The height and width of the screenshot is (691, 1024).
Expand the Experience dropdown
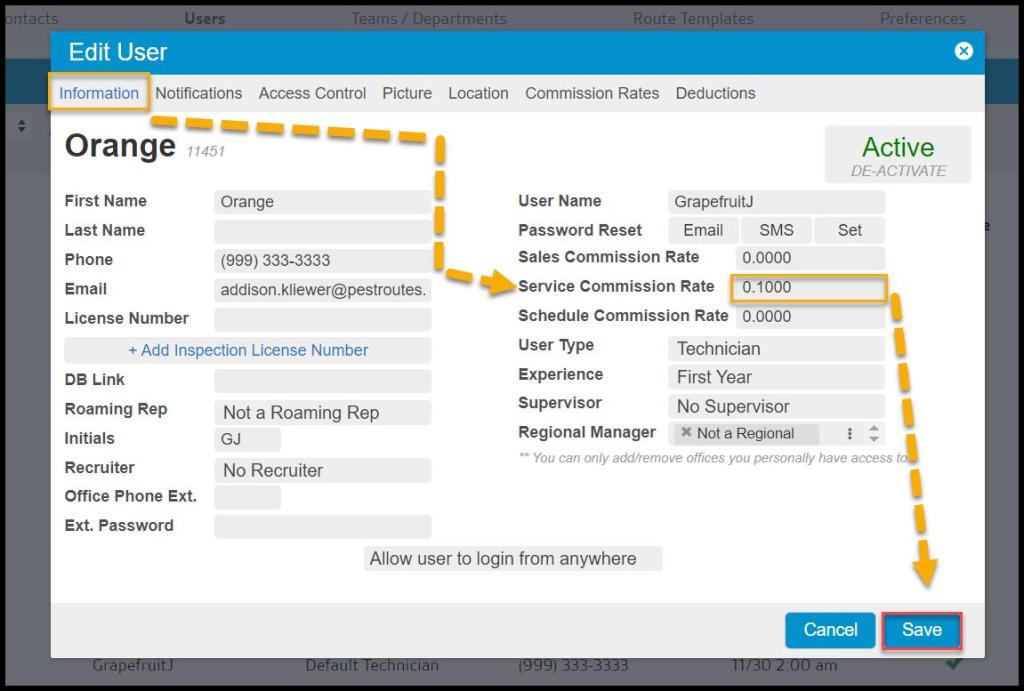pos(775,378)
